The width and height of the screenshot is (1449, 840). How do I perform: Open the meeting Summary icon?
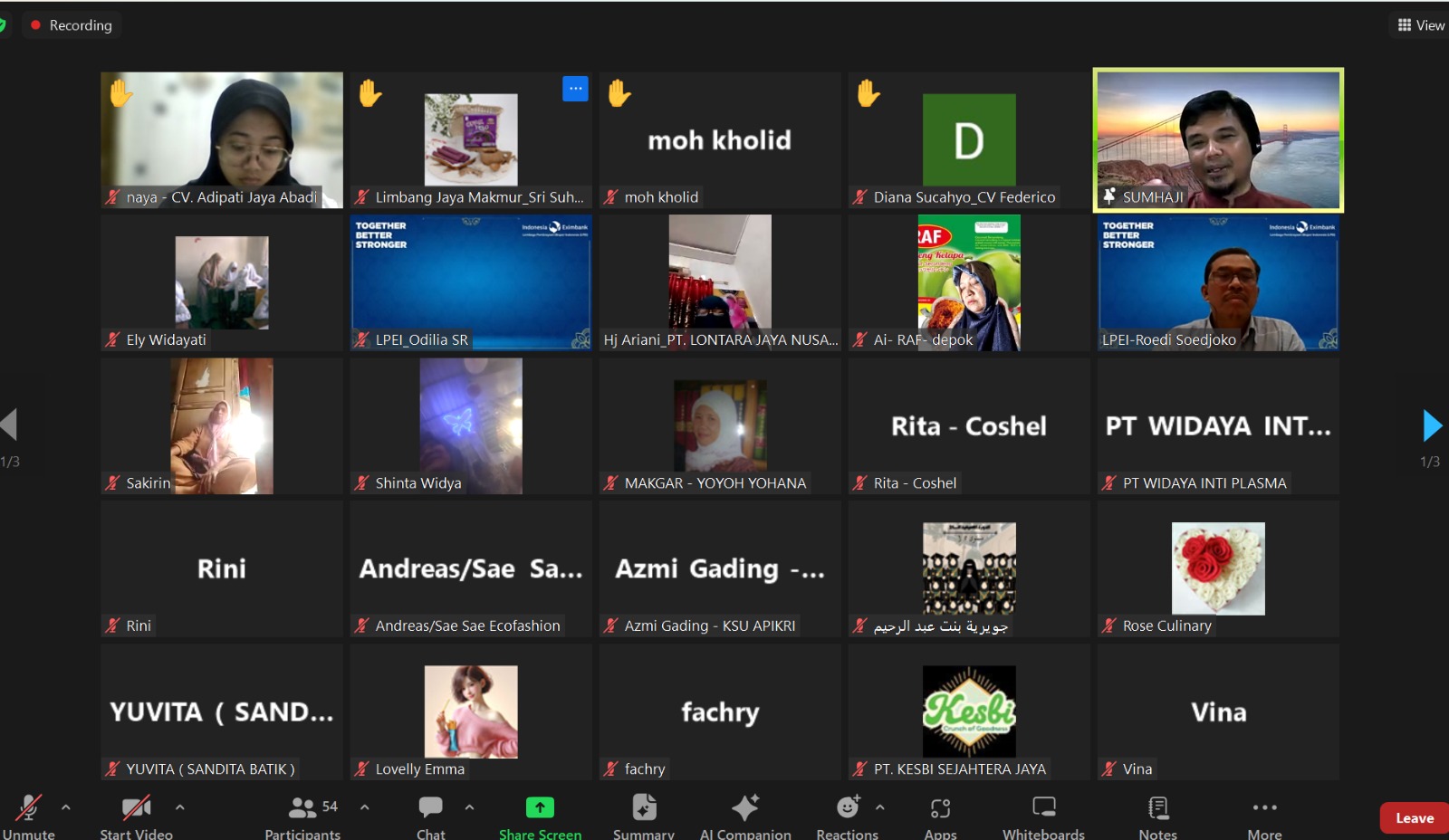point(644,807)
